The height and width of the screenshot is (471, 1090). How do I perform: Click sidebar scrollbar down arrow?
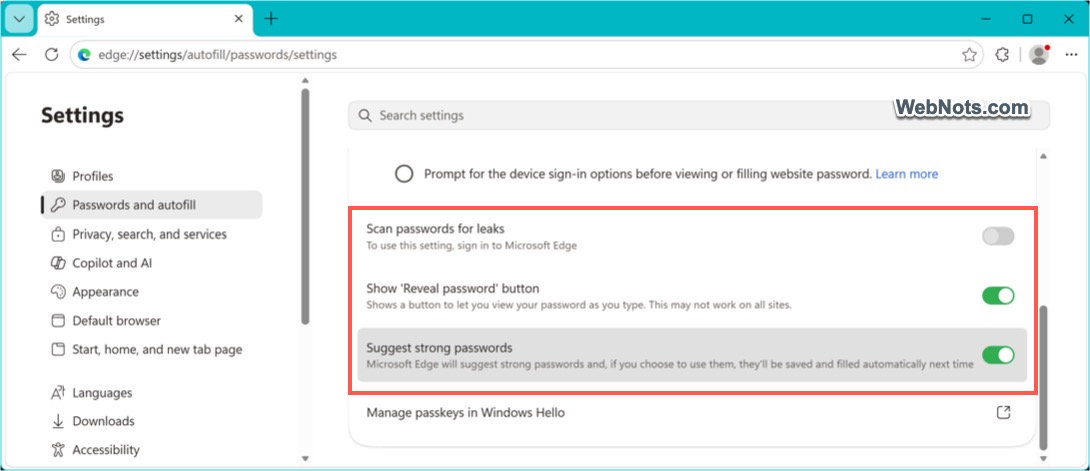coord(304,458)
